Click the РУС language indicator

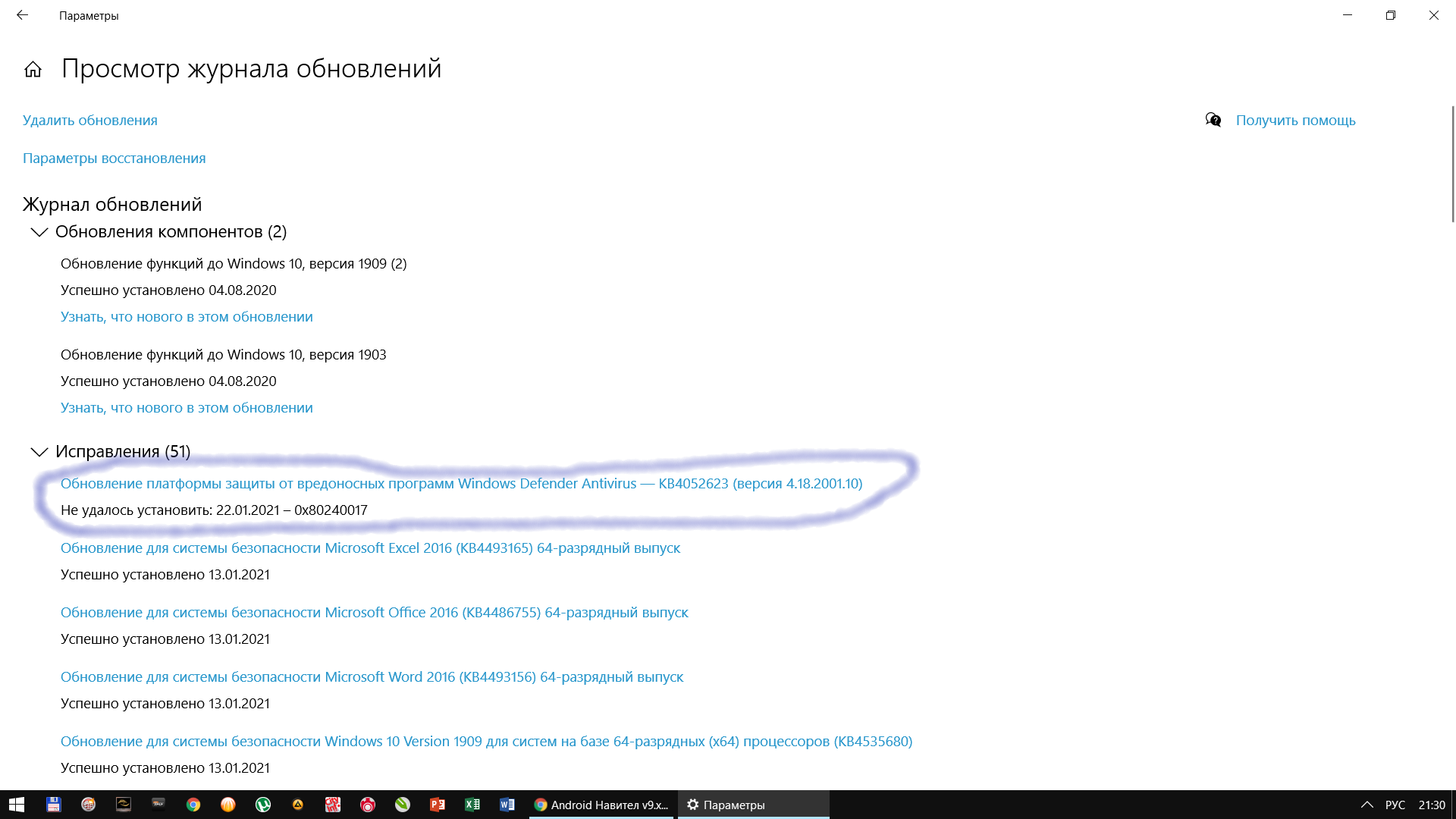click(x=1395, y=805)
